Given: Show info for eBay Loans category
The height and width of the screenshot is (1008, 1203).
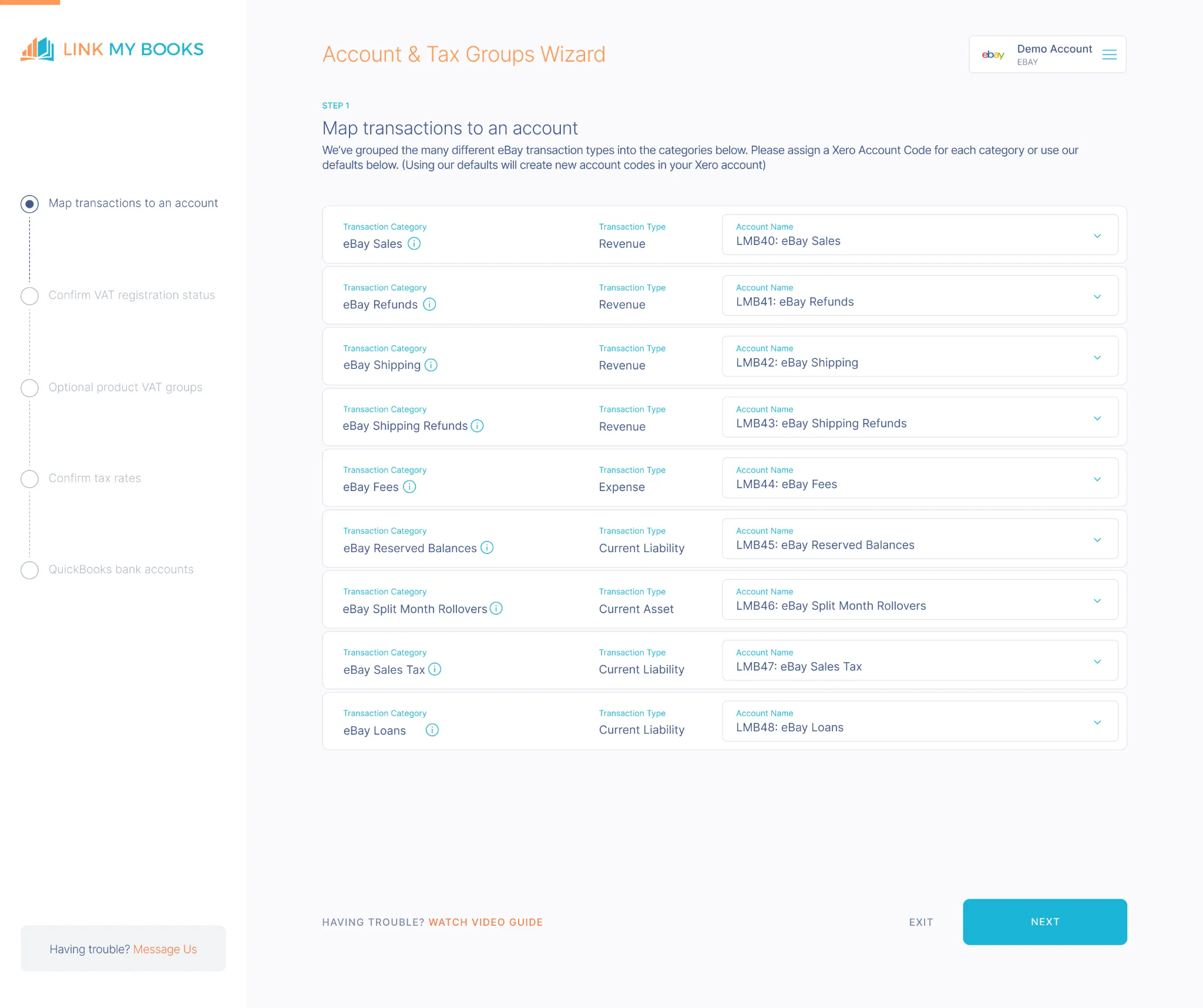Looking at the screenshot, I should [432, 730].
